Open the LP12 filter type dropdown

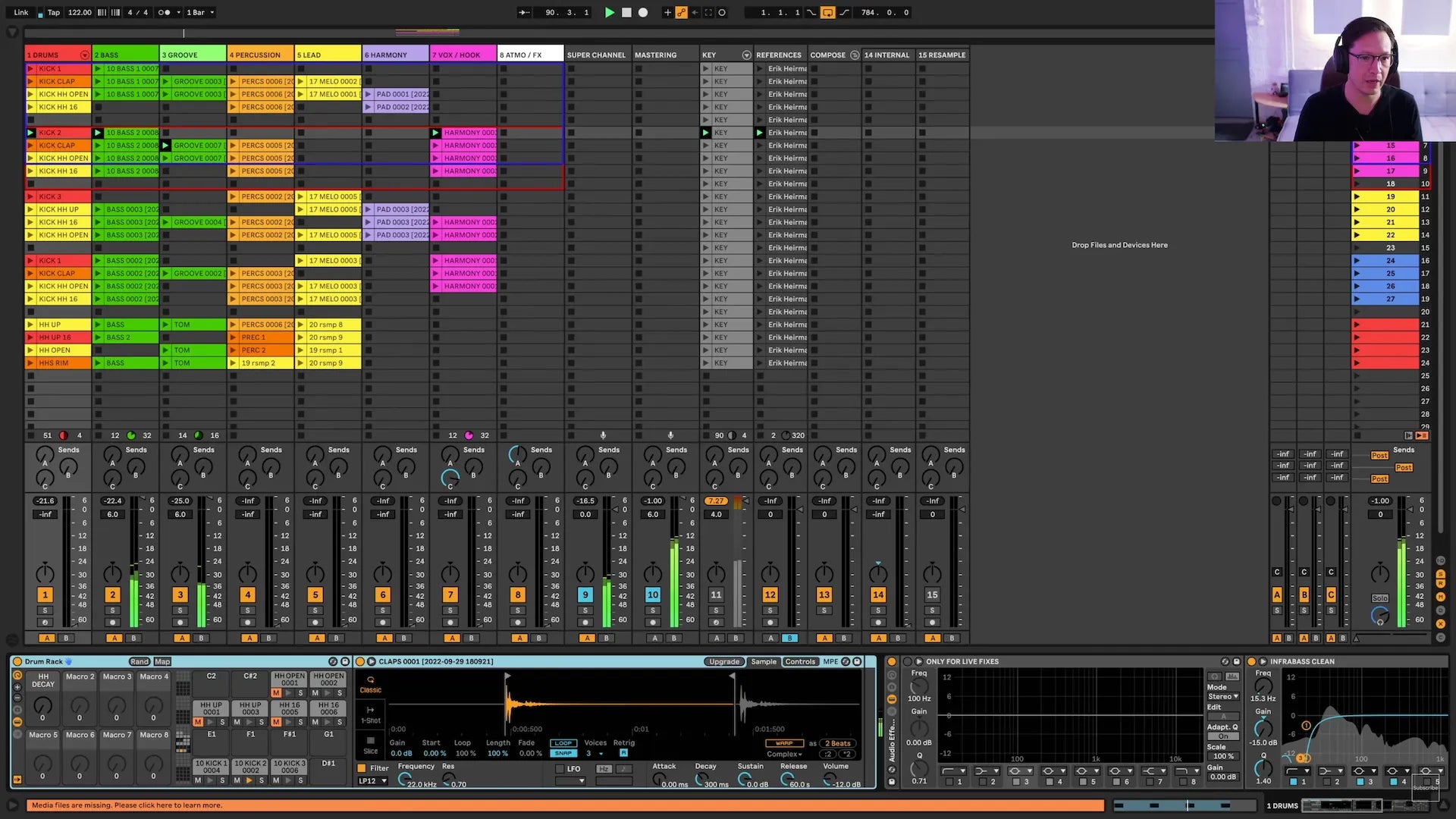click(372, 781)
